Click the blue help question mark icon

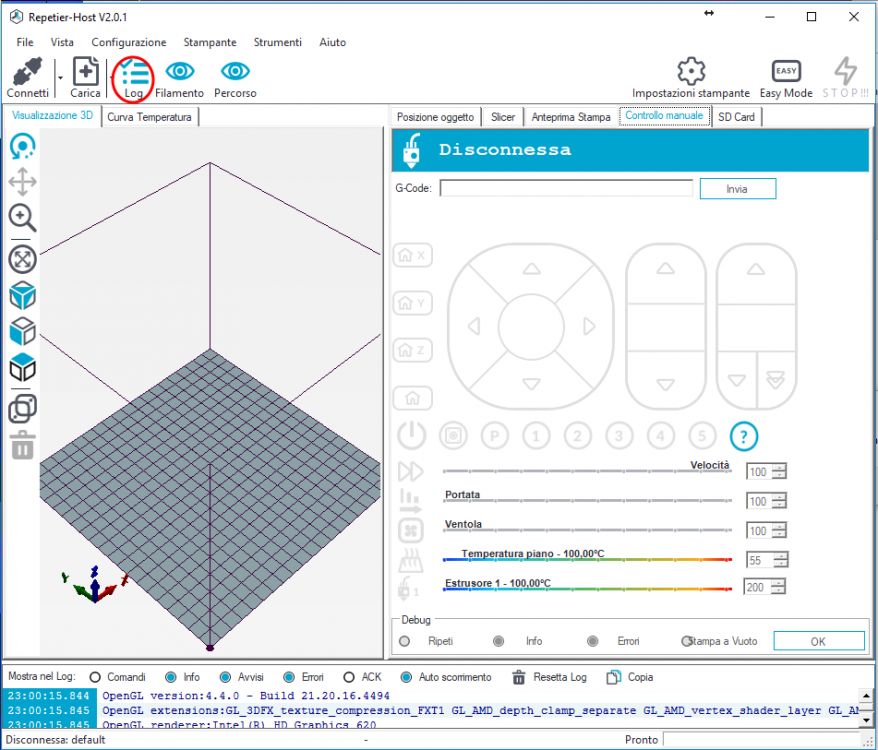tap(744, 436)
